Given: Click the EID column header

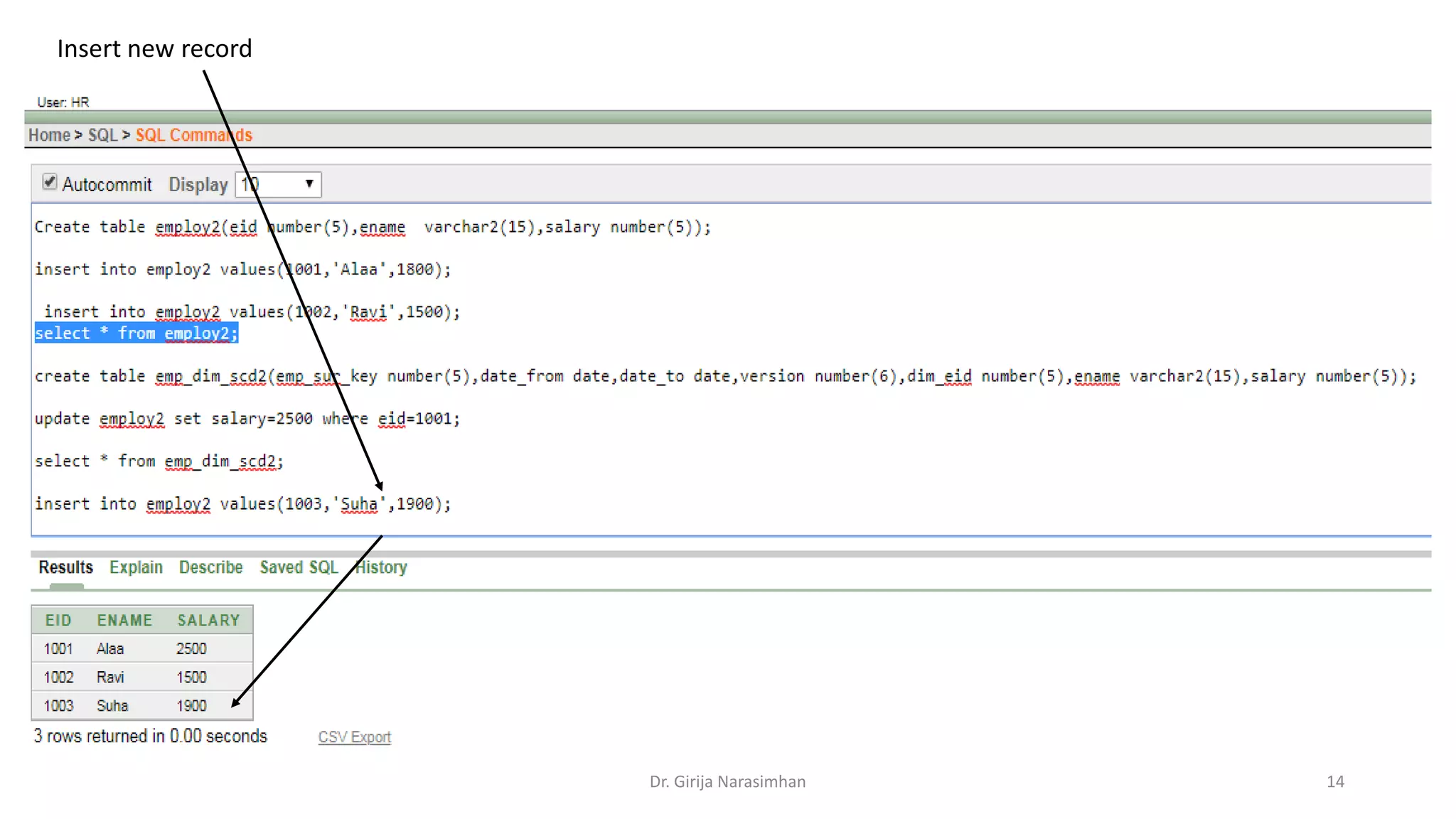Looking at the screenshot, I should click(x=58, y=621).
